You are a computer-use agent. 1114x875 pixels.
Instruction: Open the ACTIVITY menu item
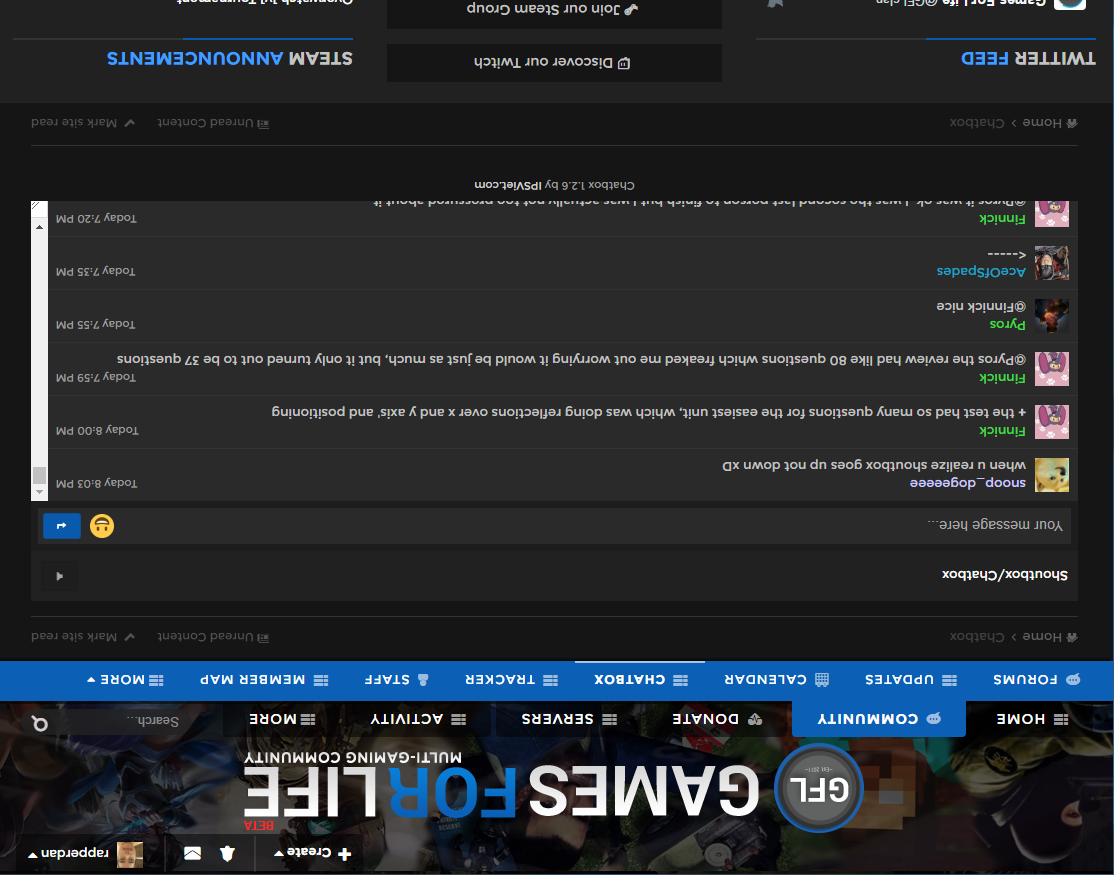coord(418,719)
